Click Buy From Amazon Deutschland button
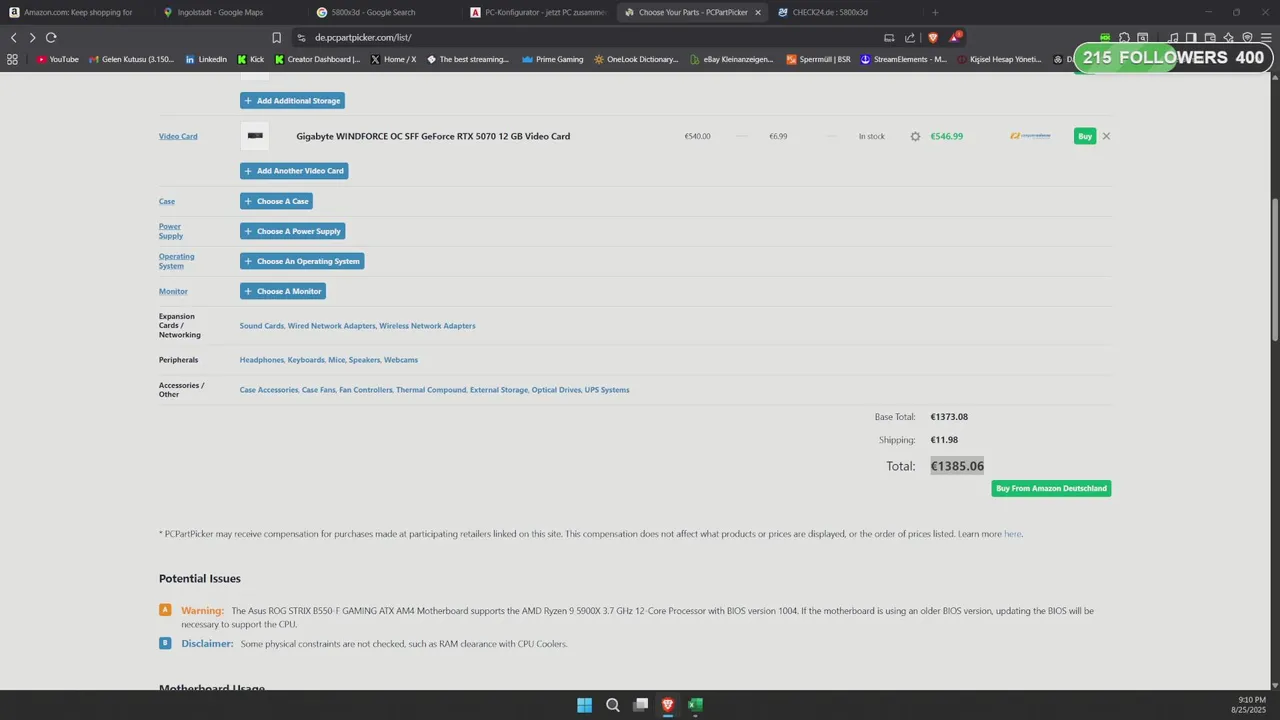This screenshot has height=720, width=1280. 1051,488
